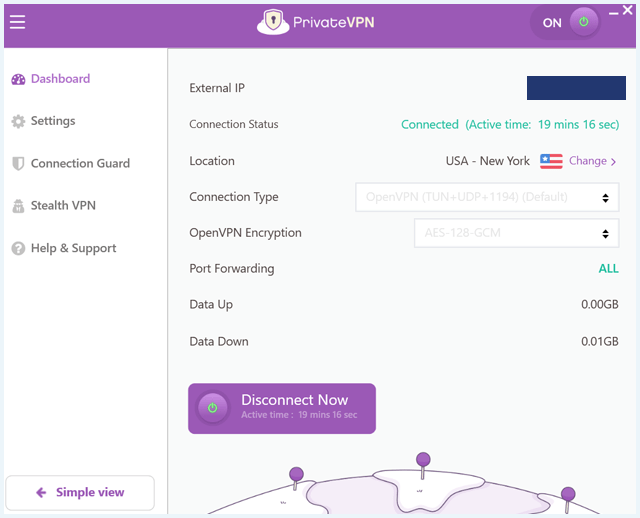This screenshot has height=518, width=640.
Task: Click the Connected status text
Action: coord(510,124)
